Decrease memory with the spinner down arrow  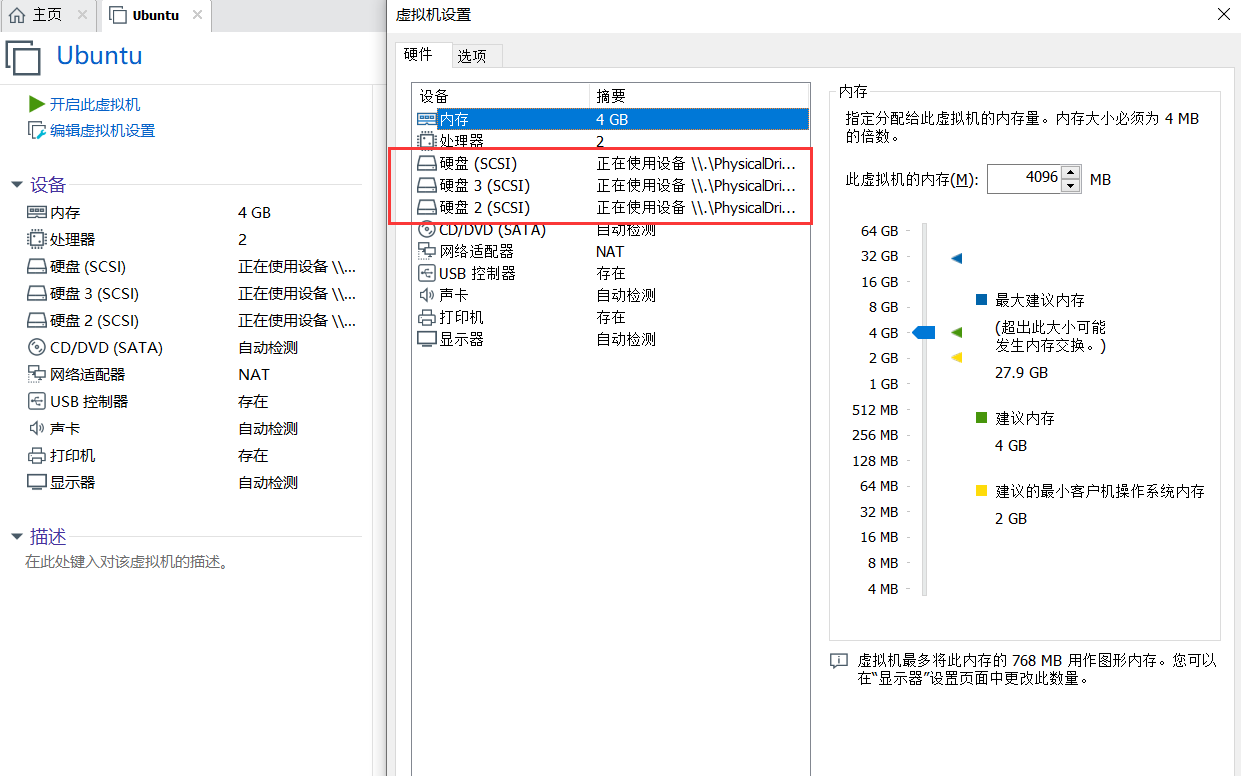pyautogui.click(x=1071, y=186)
